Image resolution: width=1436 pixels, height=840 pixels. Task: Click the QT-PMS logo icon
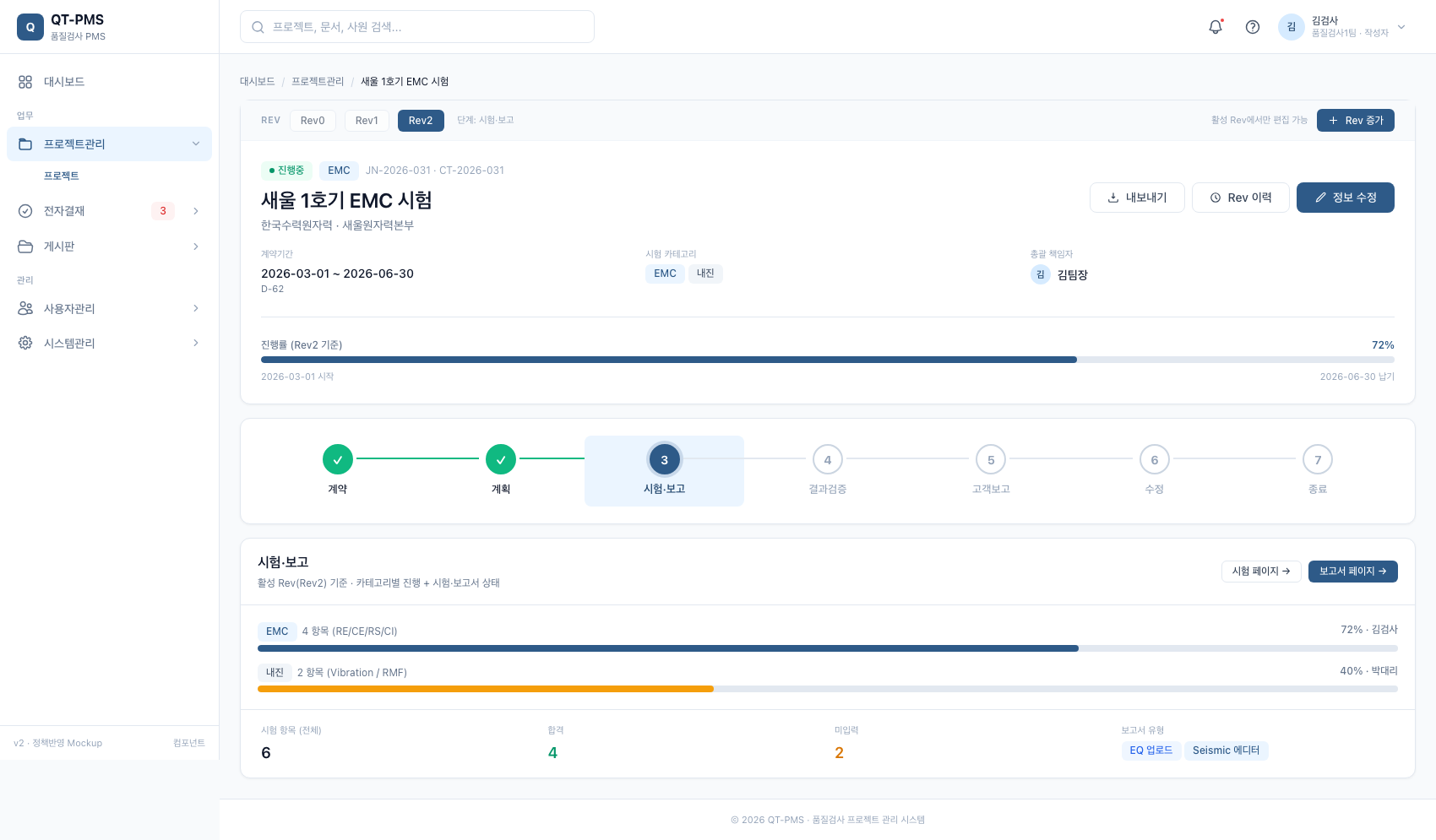pos(30,27)
